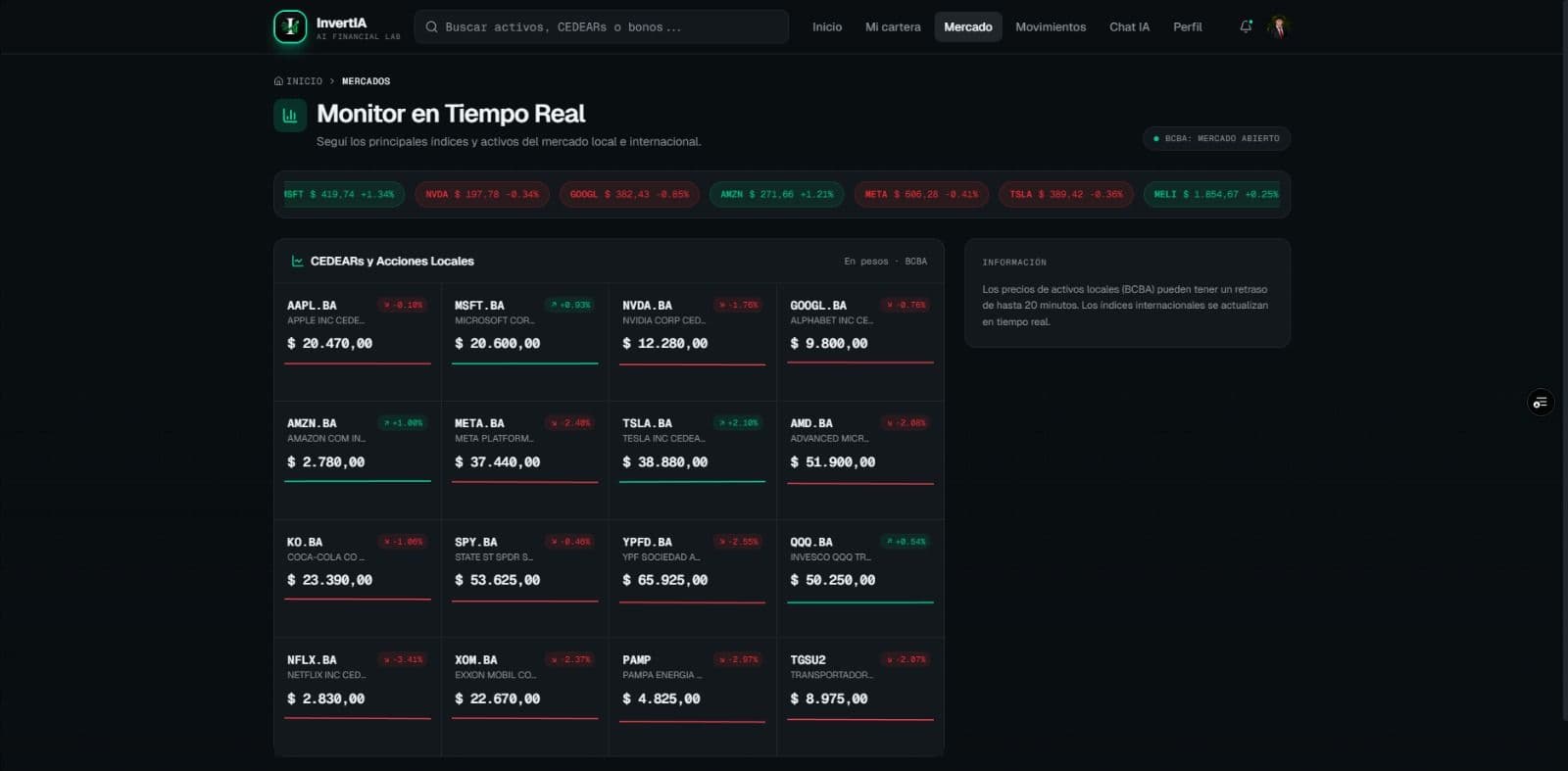This screenshot has height=771, width=1568.
Task: Click the +0.93% badge on MSFT.BA
Action: coord(571,305)
